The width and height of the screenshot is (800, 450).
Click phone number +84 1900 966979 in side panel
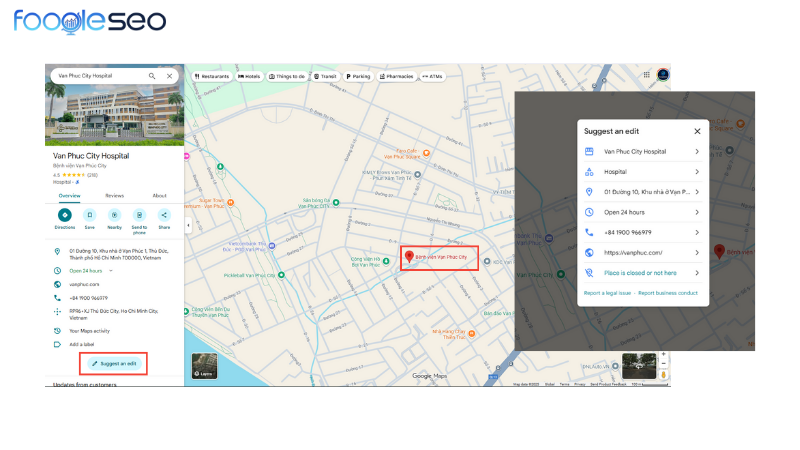pos(88,298)
